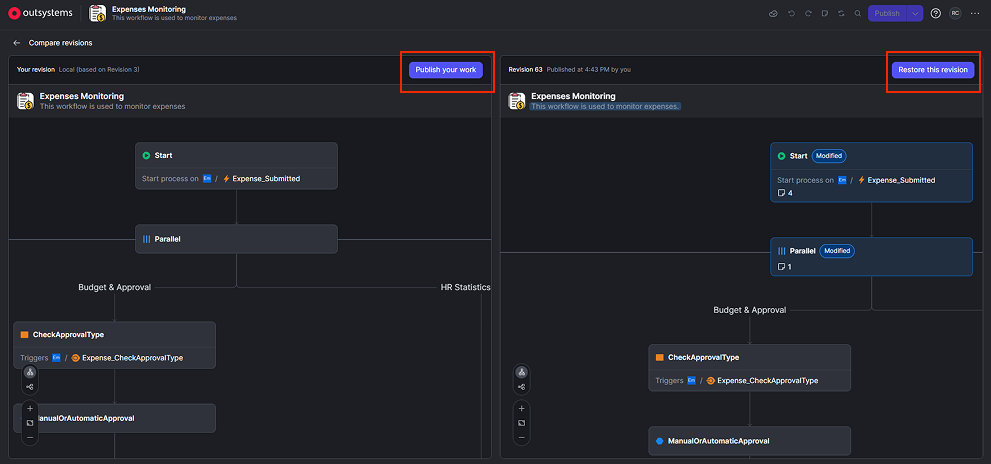Viewport: 991px width, 464px height.
Task: Click the Your revision header label
Action: [x=35, y=70]
